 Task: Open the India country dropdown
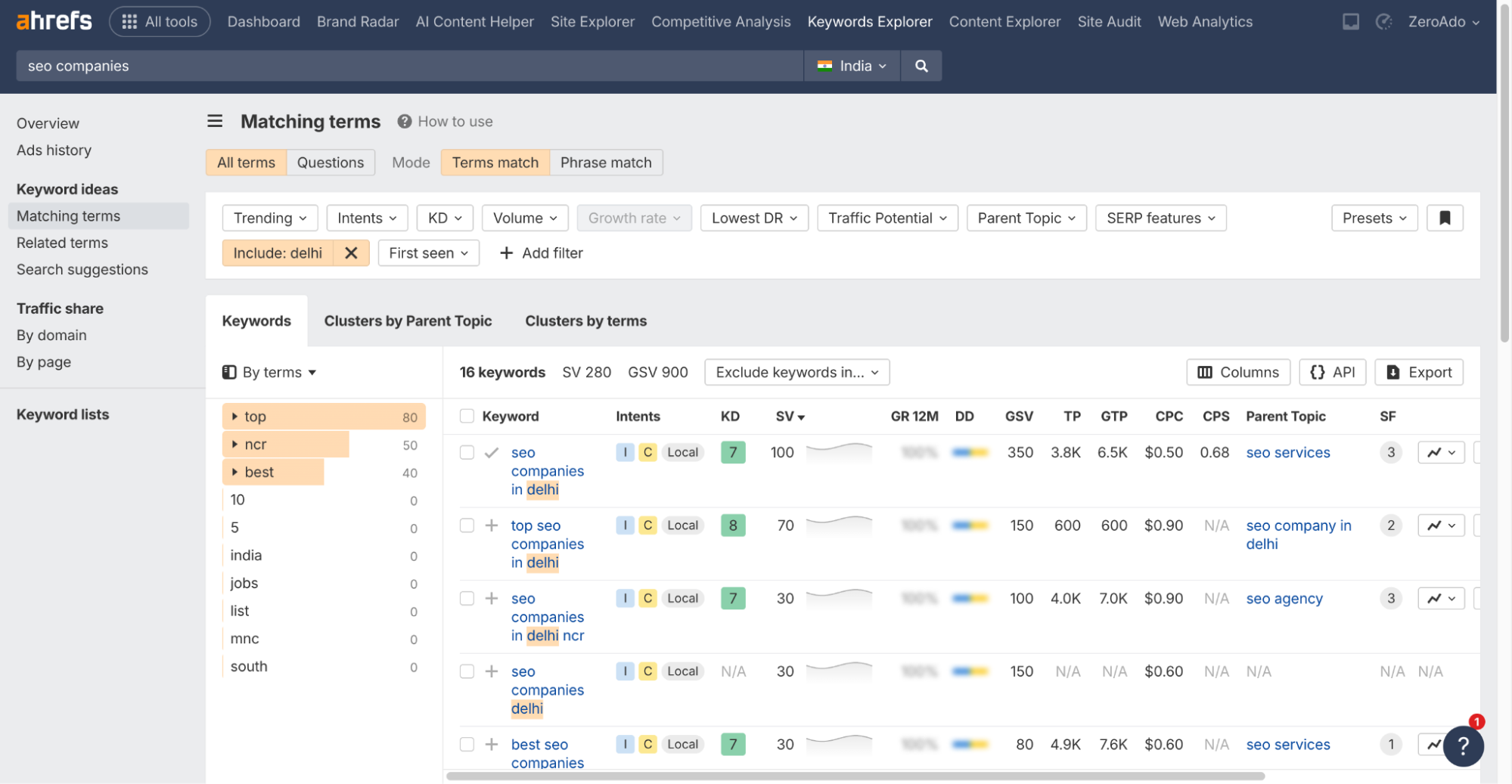click(x=852, y=66)
